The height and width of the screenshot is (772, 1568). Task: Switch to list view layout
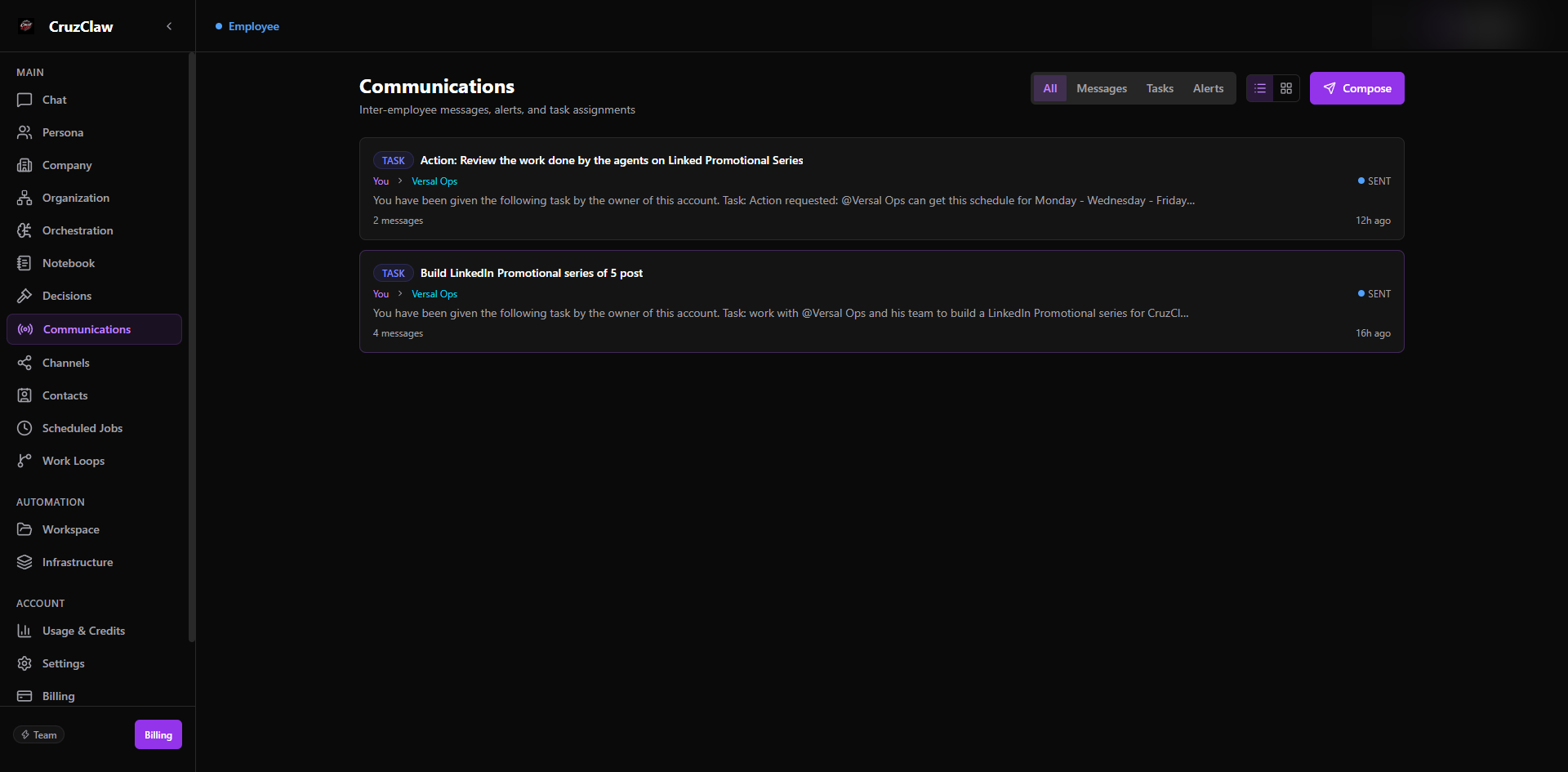pyautogui.click(x=1260, y=88)
